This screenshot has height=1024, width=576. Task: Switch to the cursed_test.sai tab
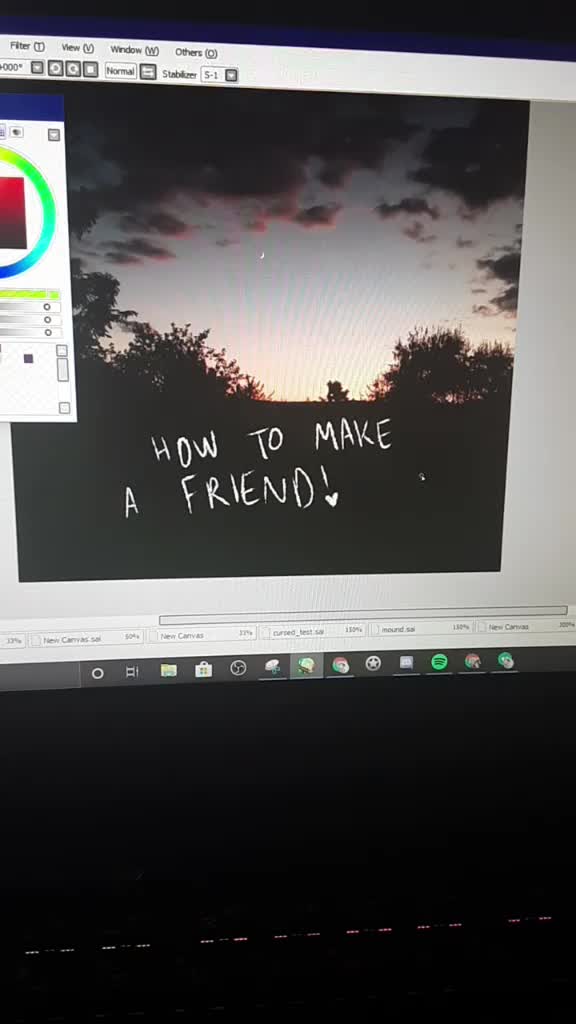pos(312,632)
